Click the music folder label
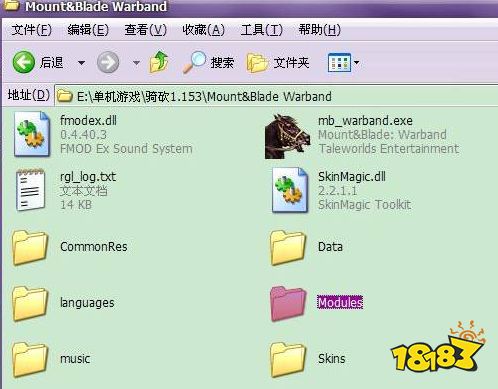Image resolution: width=498 pixels, height=389 pixels. click(75, 359)
